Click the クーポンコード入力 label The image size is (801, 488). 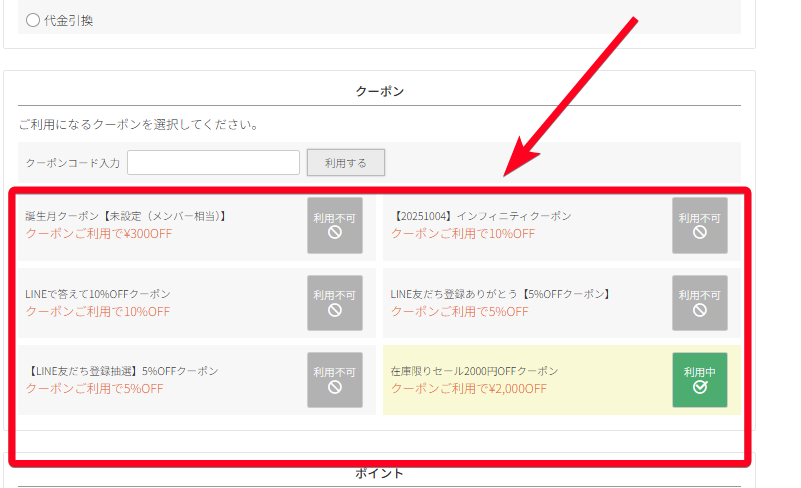[x=72, y=163]
